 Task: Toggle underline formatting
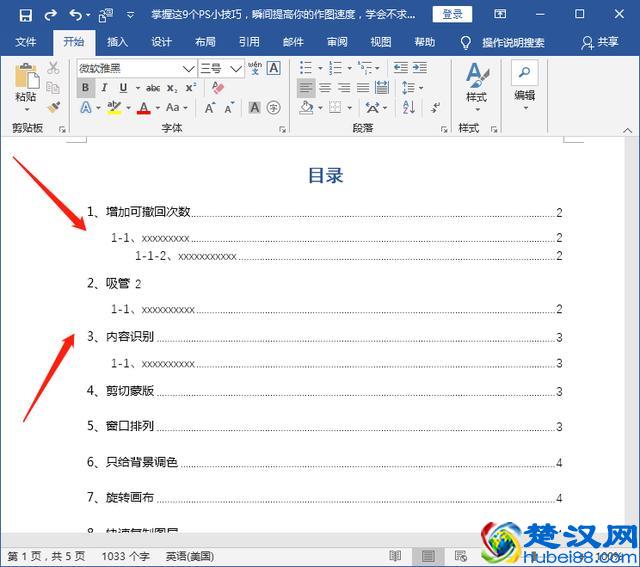(123, 88)
